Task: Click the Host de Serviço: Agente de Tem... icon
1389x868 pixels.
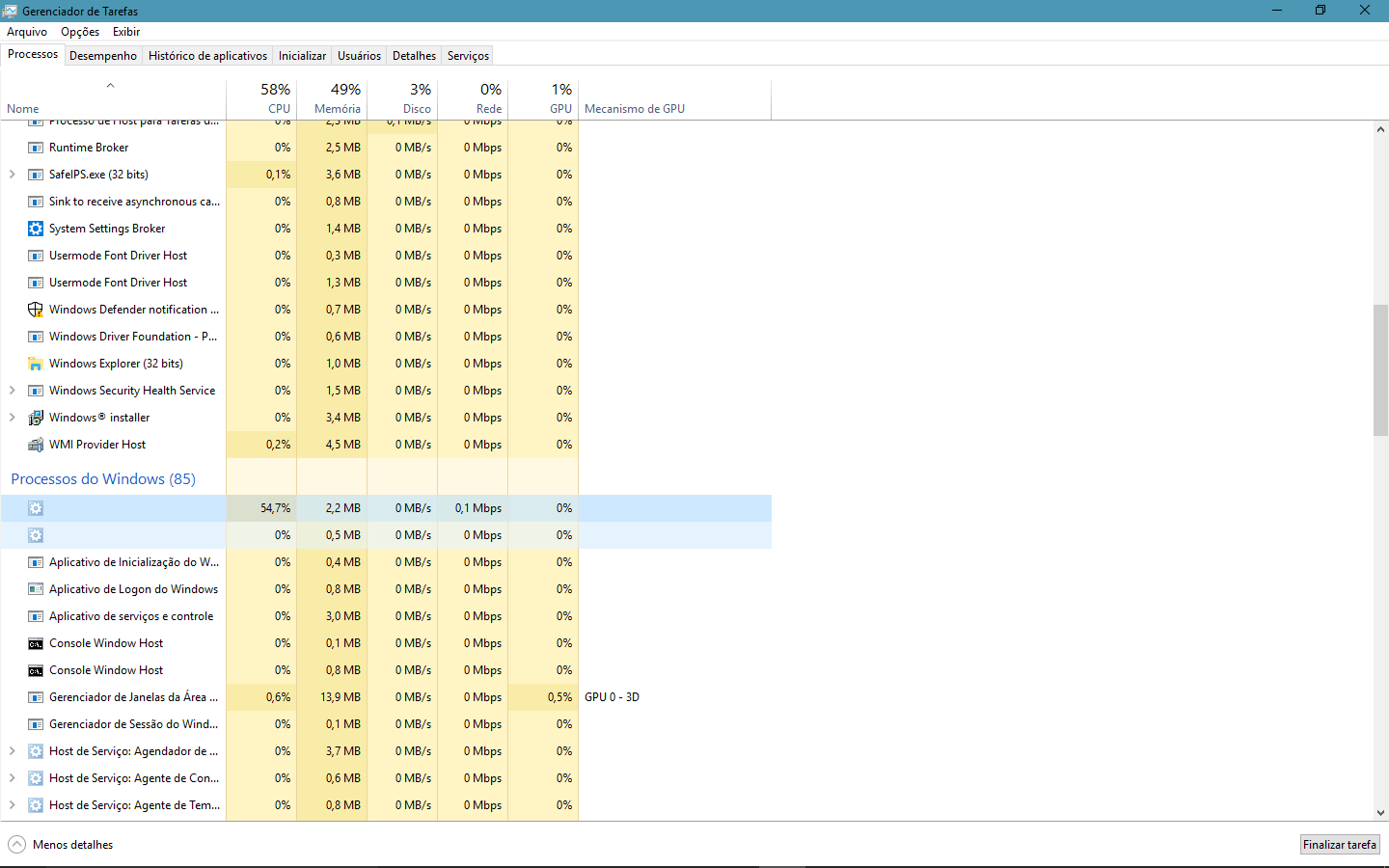Action: click(x=36, y=805)
